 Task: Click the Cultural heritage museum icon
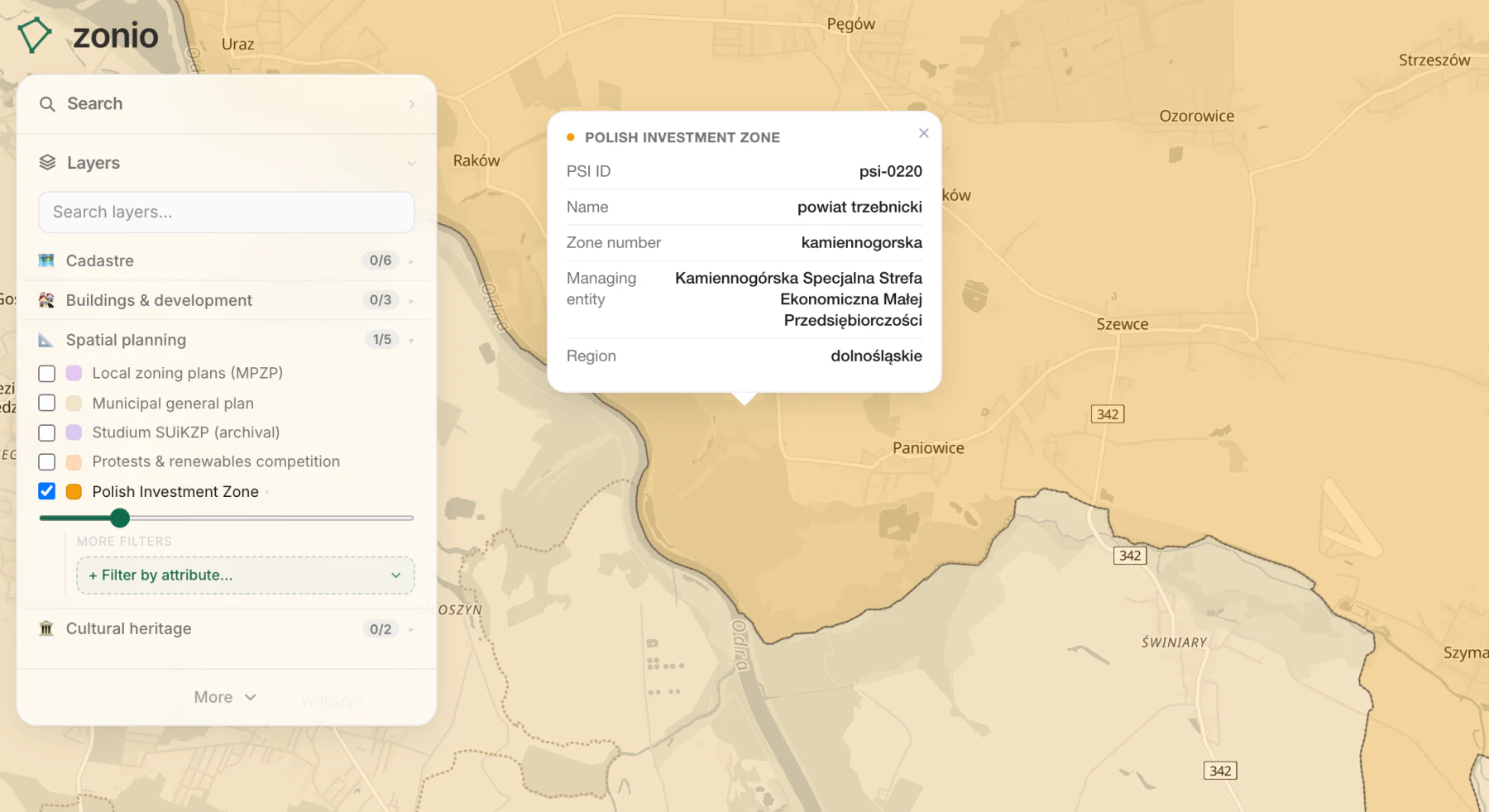pyautogui.click(x=46, y=629)
